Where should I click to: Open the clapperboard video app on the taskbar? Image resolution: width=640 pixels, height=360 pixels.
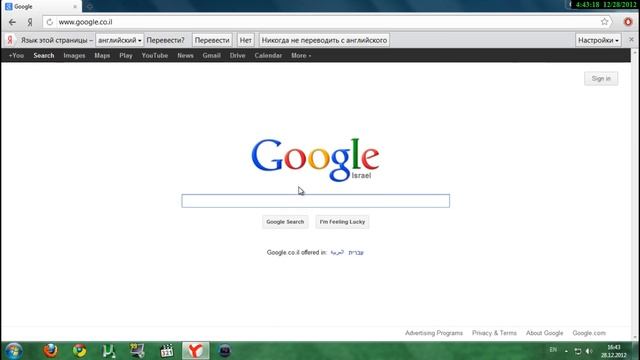[167, 351]
